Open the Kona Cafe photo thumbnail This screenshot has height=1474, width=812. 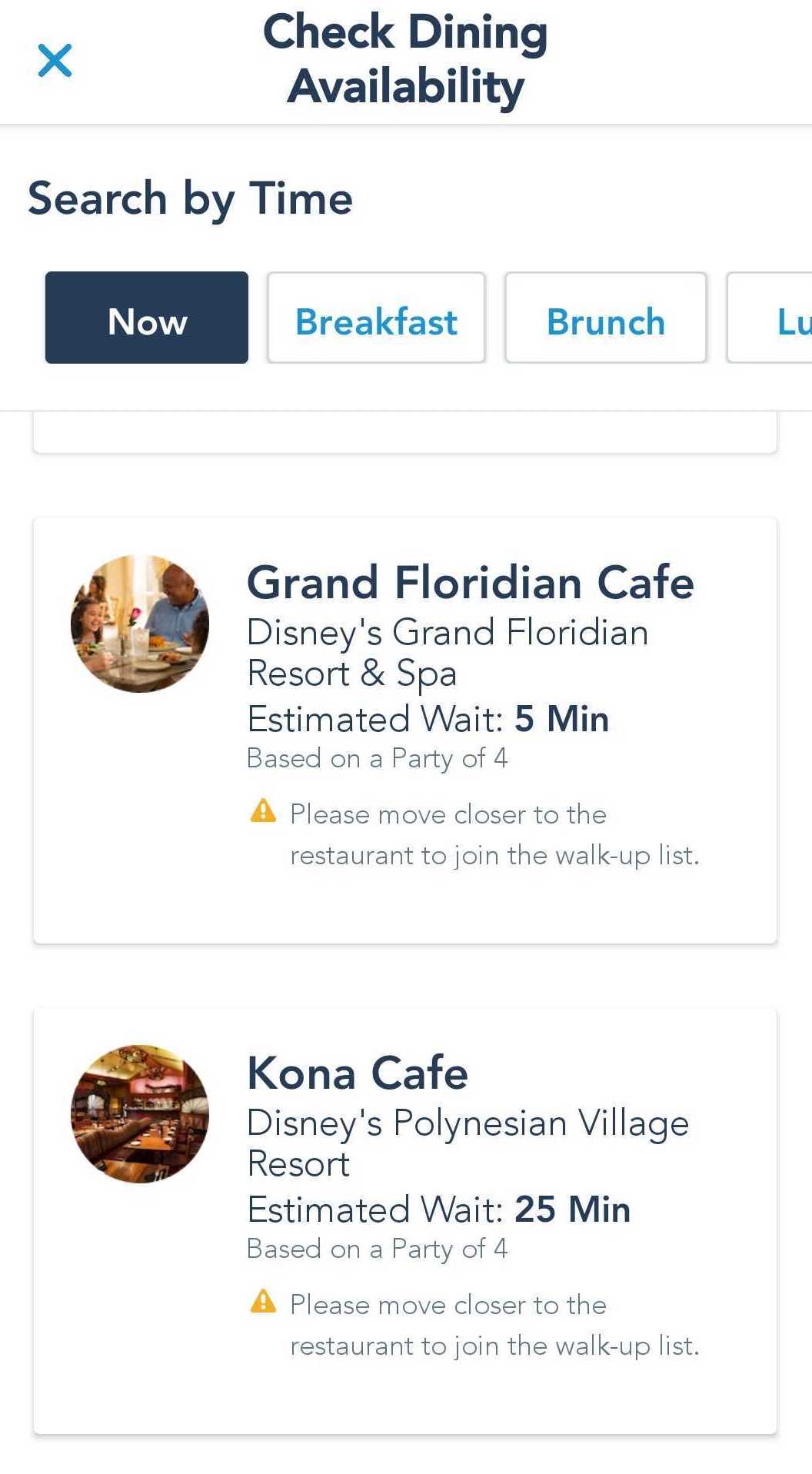140,1113
